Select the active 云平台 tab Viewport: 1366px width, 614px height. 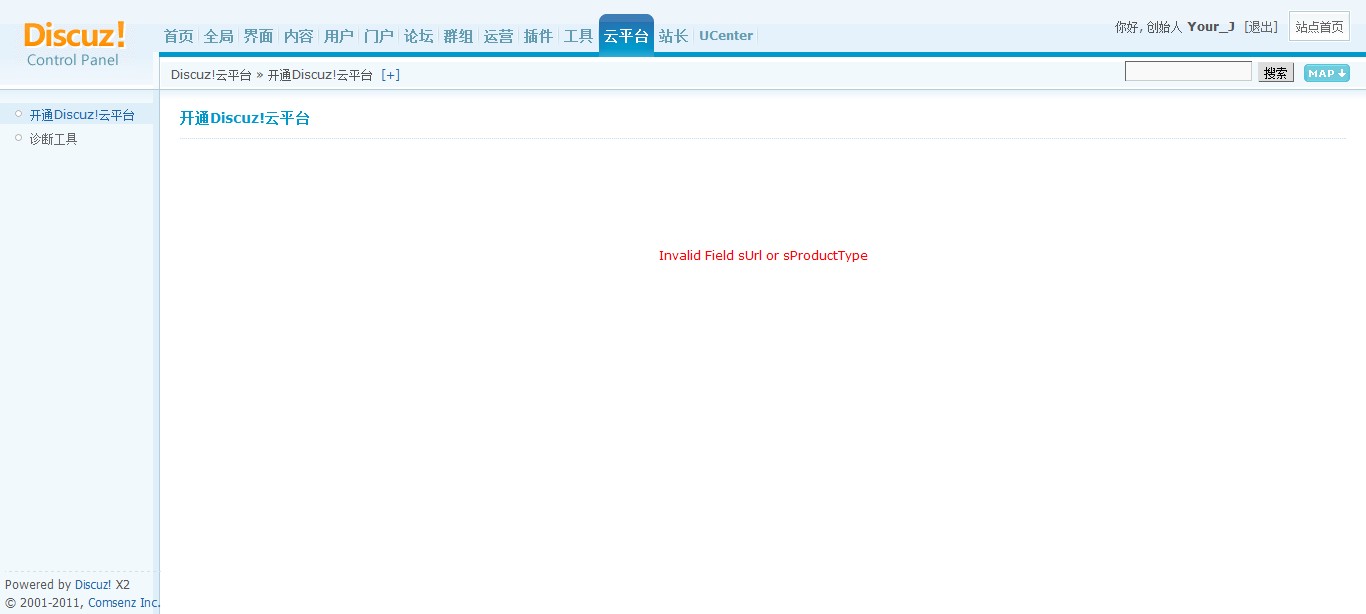pyautogui.click(x=626, y=36)
